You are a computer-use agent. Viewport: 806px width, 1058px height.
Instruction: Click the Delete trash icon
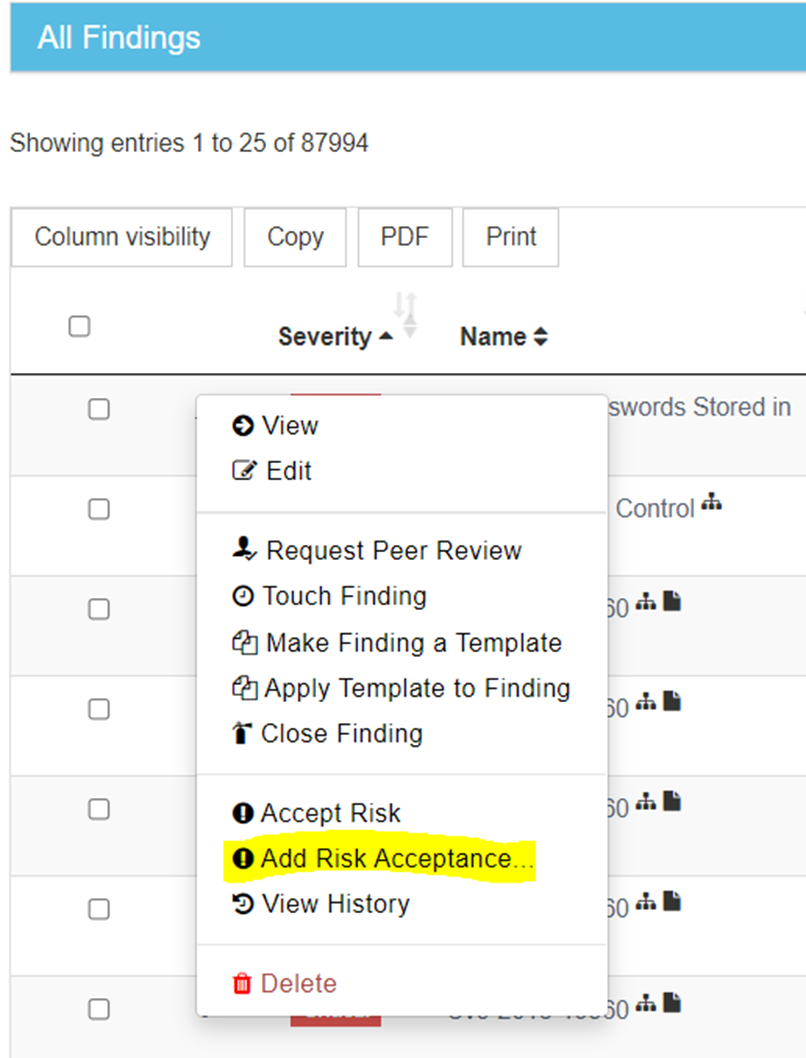click(x=240, y=983)
